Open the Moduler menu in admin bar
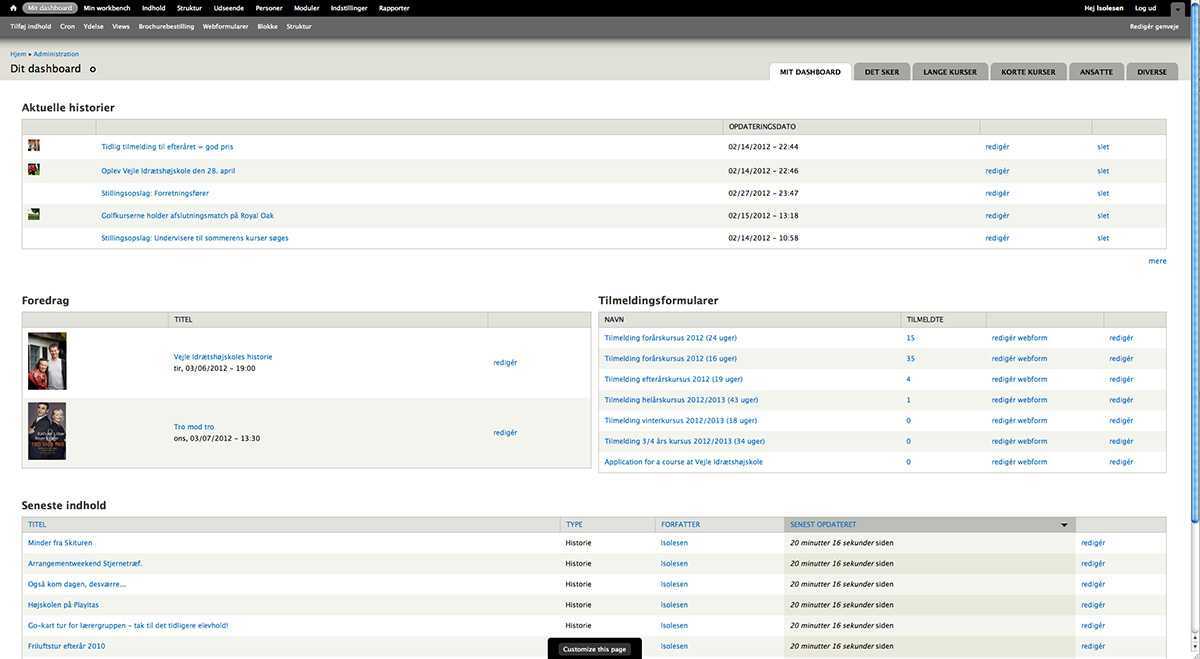The image size is (1200, 659). pos(306,8)
